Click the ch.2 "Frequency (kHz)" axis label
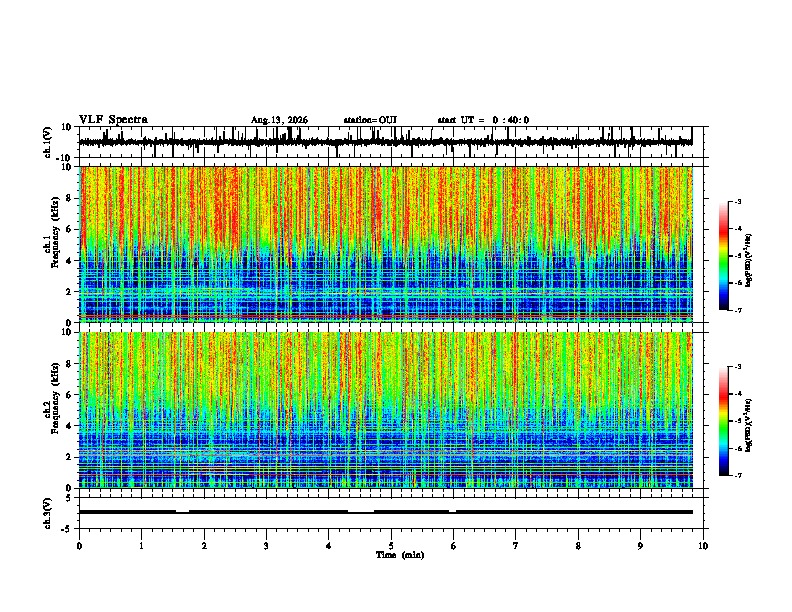 (x=55, y=398)
